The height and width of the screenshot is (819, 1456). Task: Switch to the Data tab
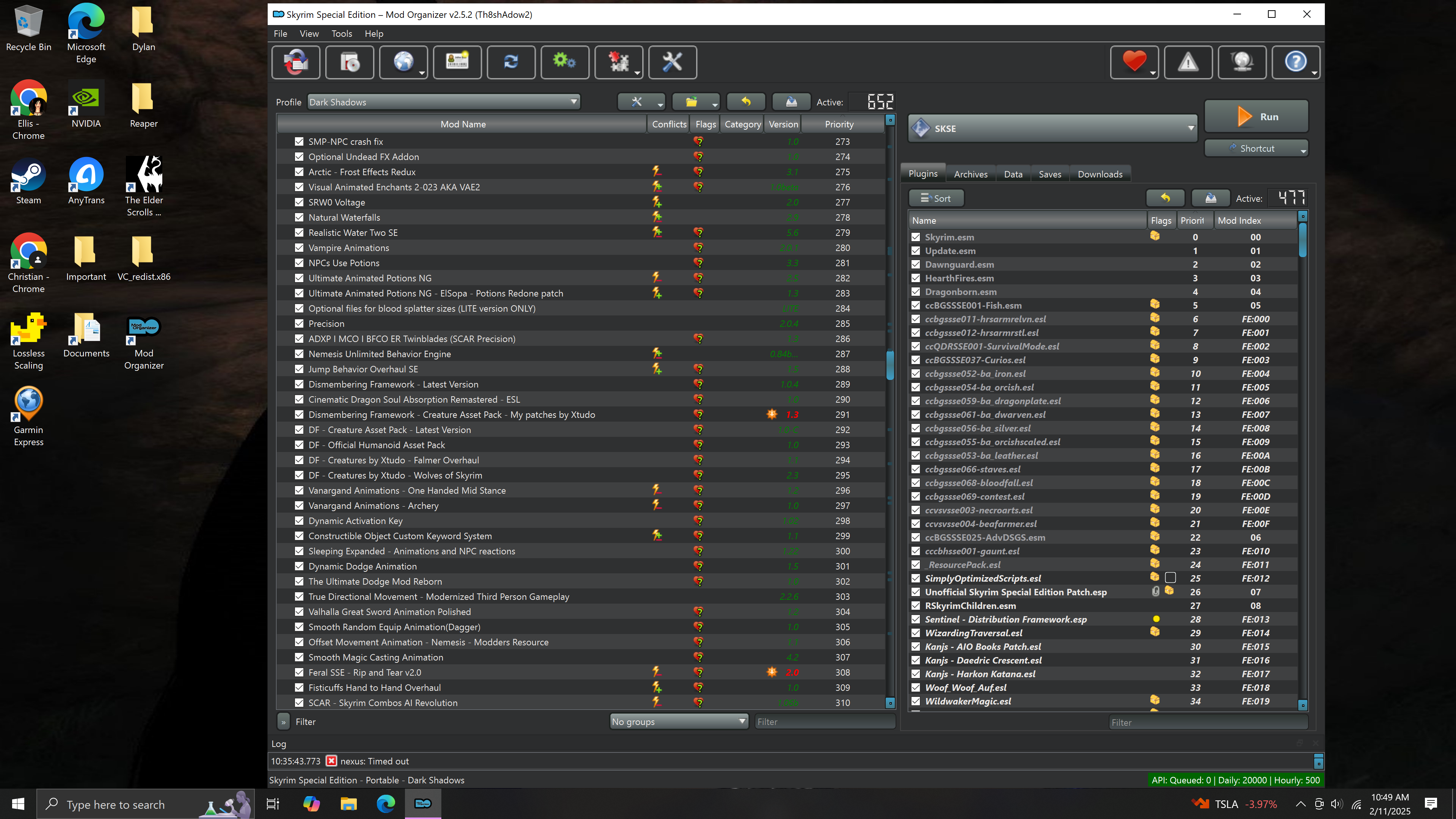(x=1013, y=174)
